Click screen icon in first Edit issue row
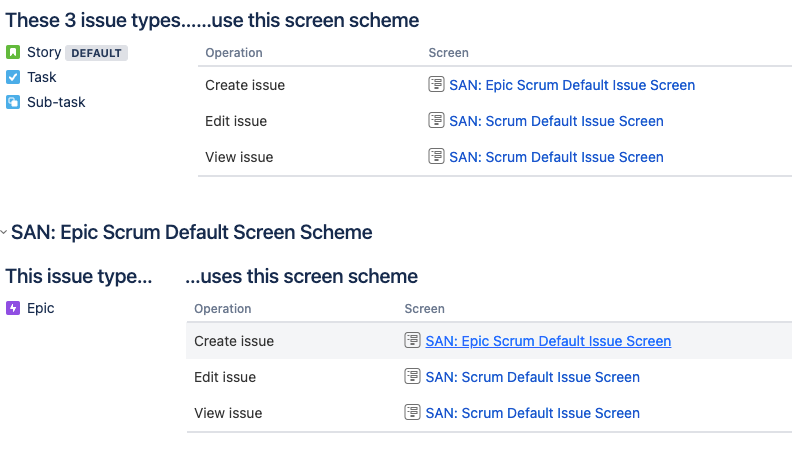 click(x=436, y=121)
